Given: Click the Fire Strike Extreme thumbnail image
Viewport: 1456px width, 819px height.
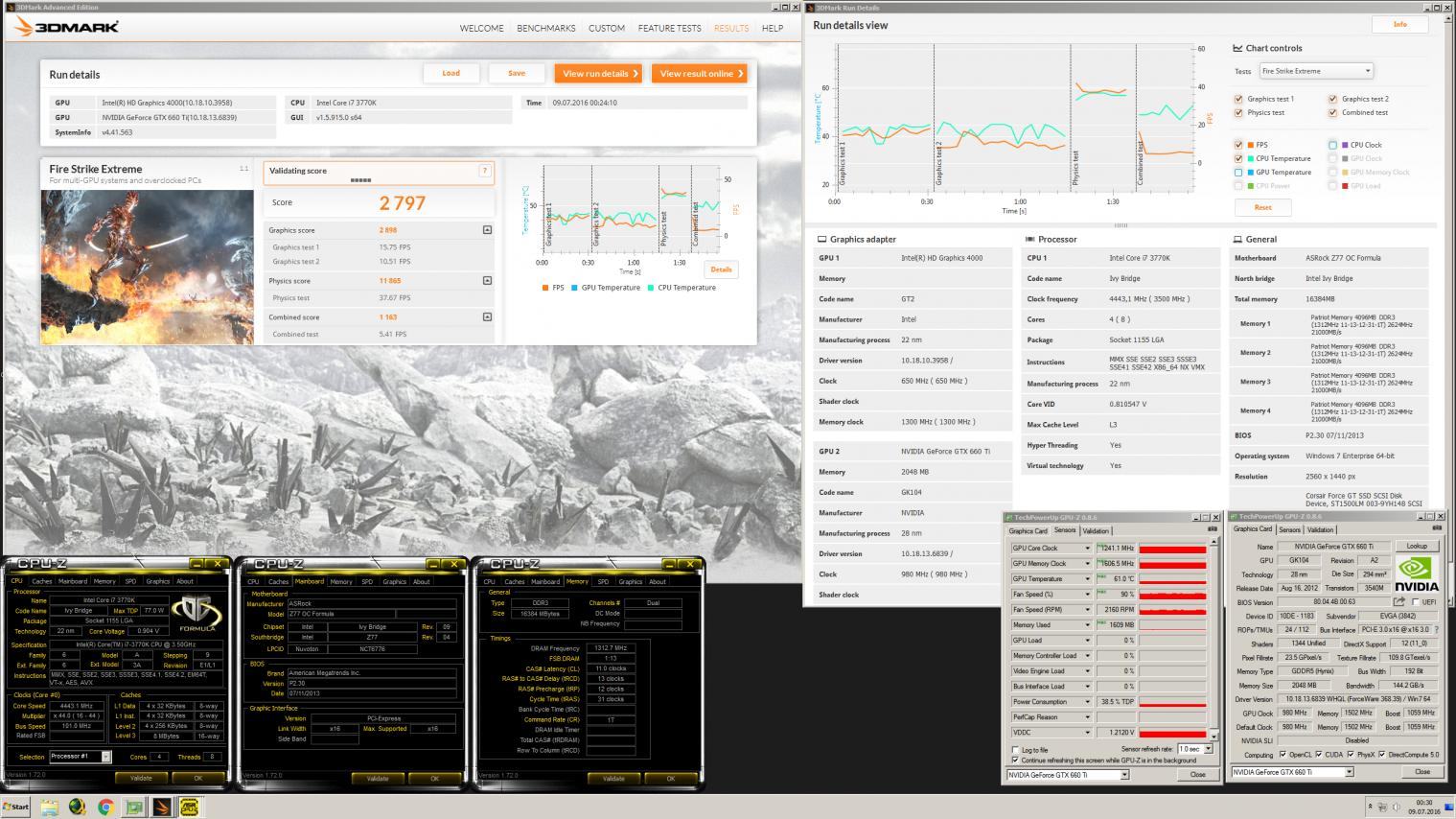Looking at the screenshot, I should pos(147,267).
